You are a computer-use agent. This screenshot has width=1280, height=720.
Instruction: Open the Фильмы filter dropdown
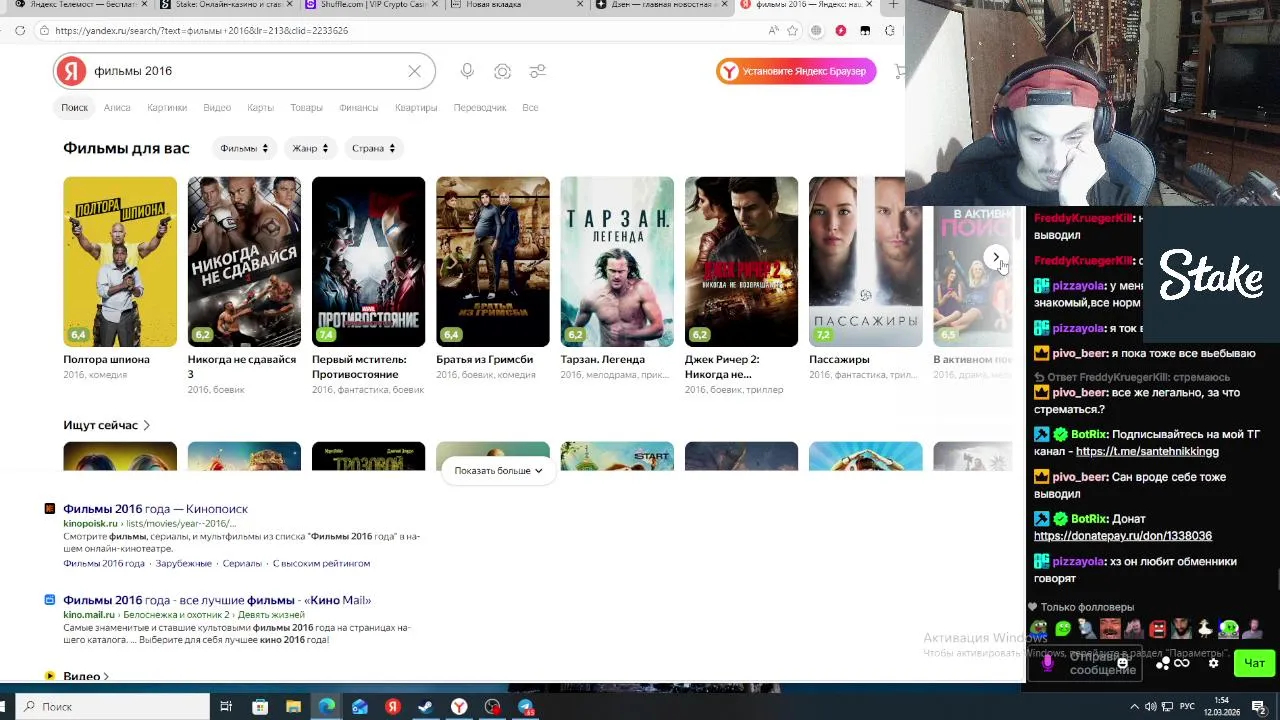[x=244, y=148]
